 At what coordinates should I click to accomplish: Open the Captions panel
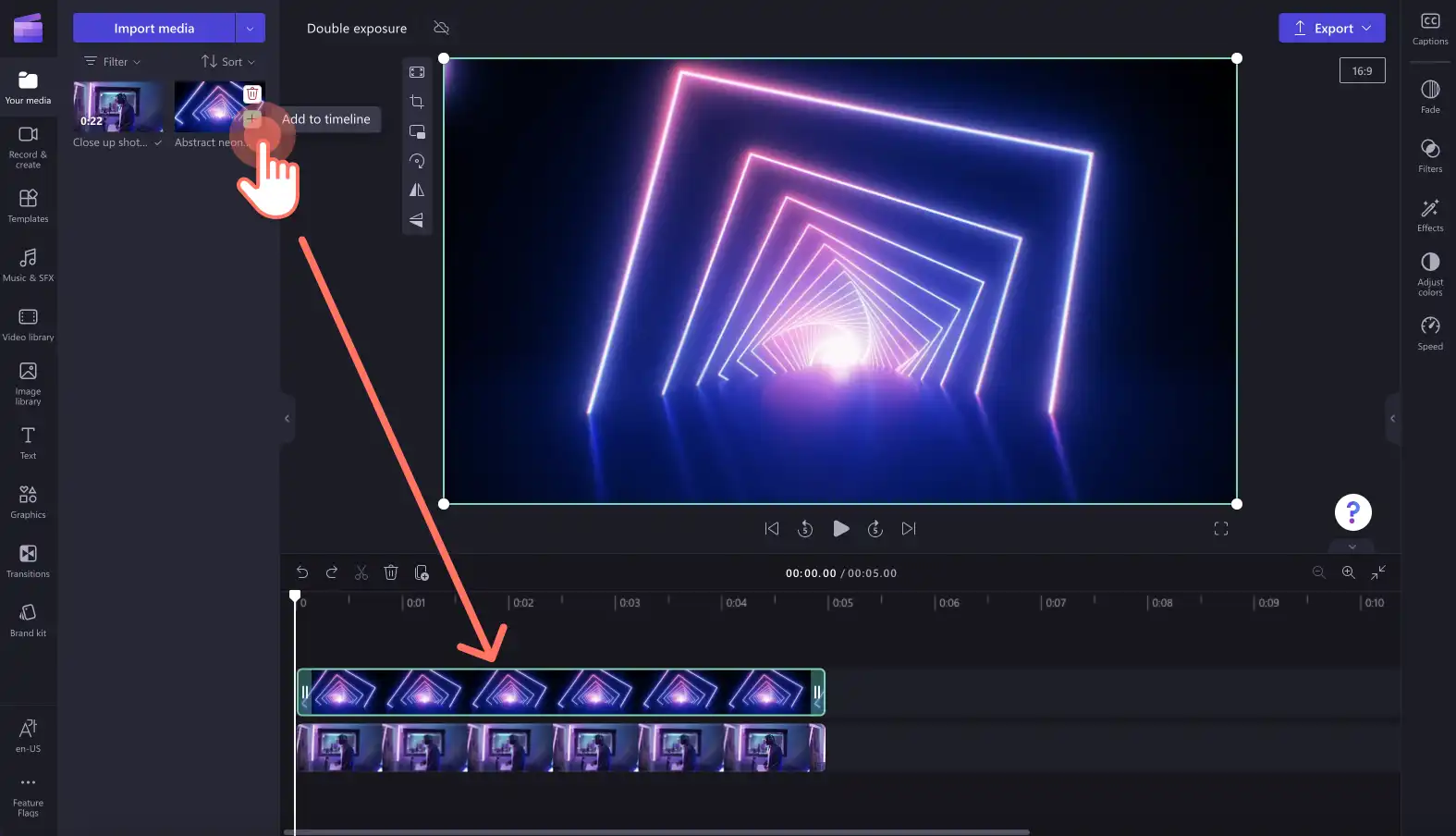1430,29
